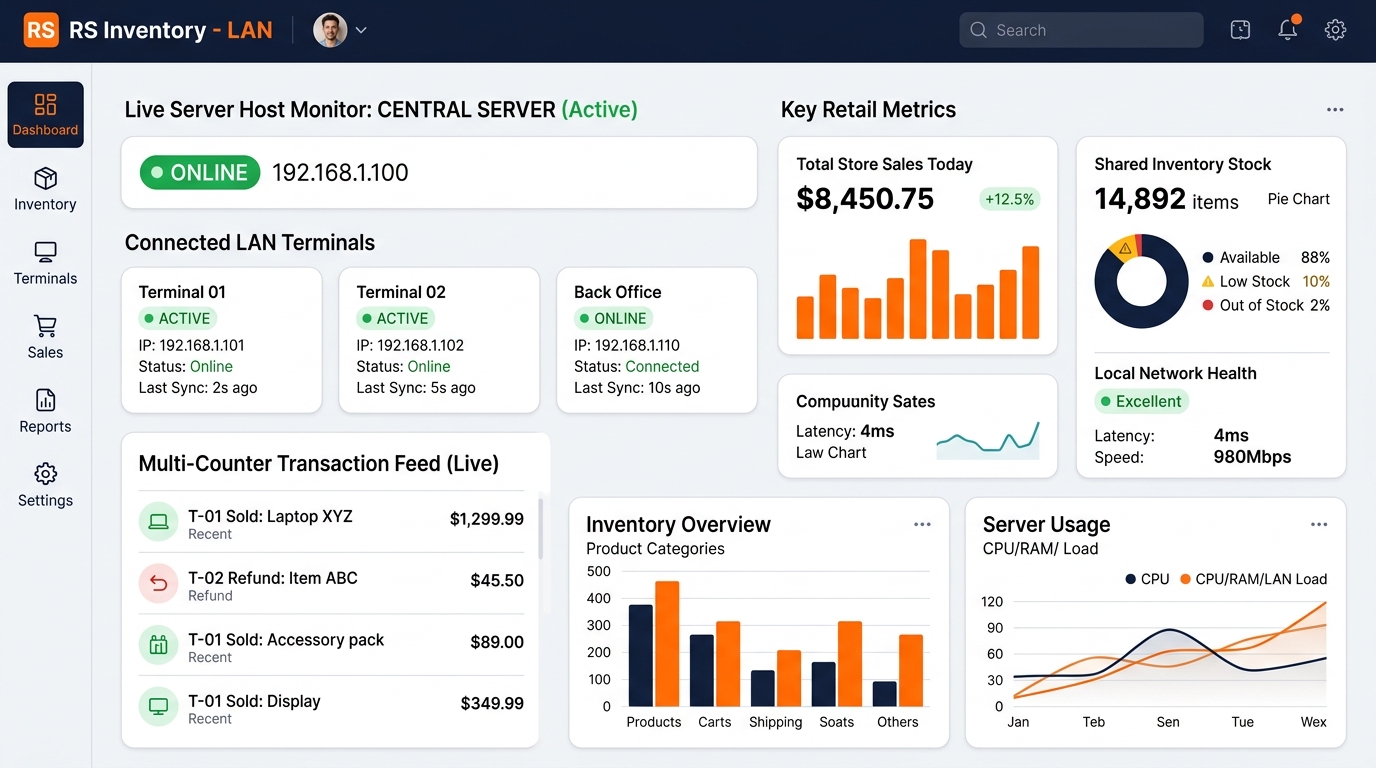Click the $89.00 transaction amount

(x=497, y=642)
